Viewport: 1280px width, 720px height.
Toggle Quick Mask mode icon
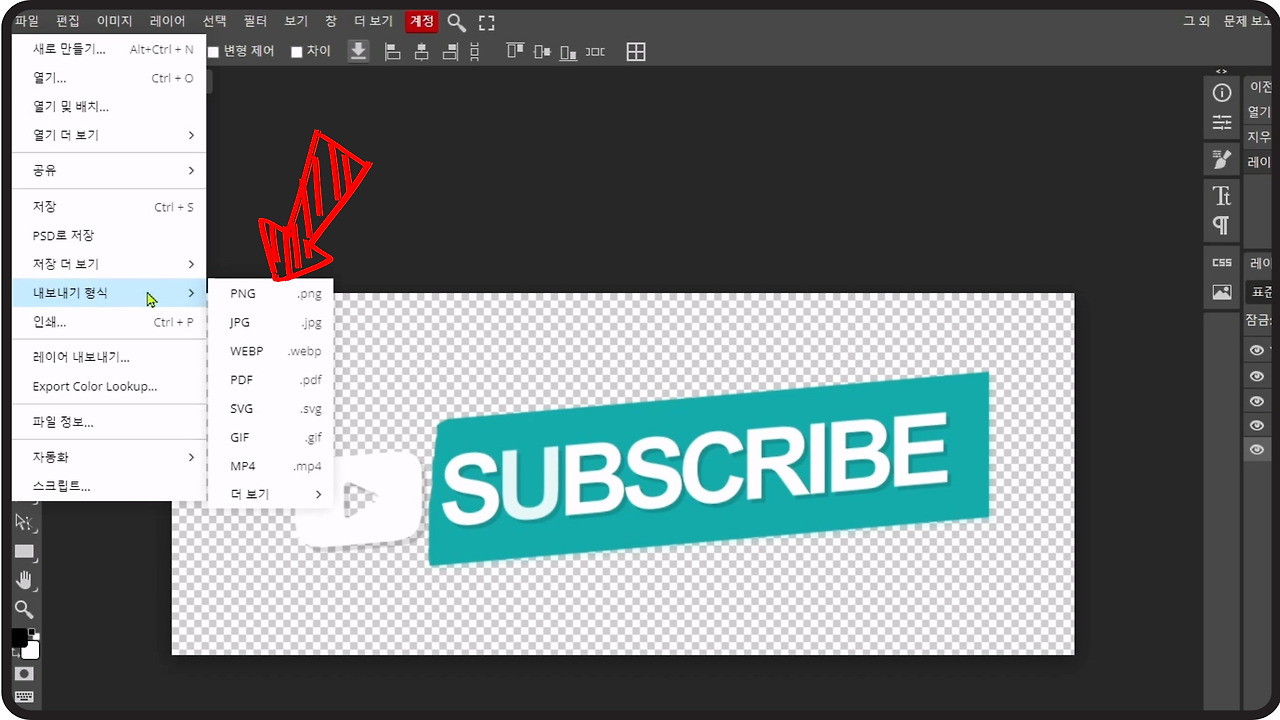point(24,674)
